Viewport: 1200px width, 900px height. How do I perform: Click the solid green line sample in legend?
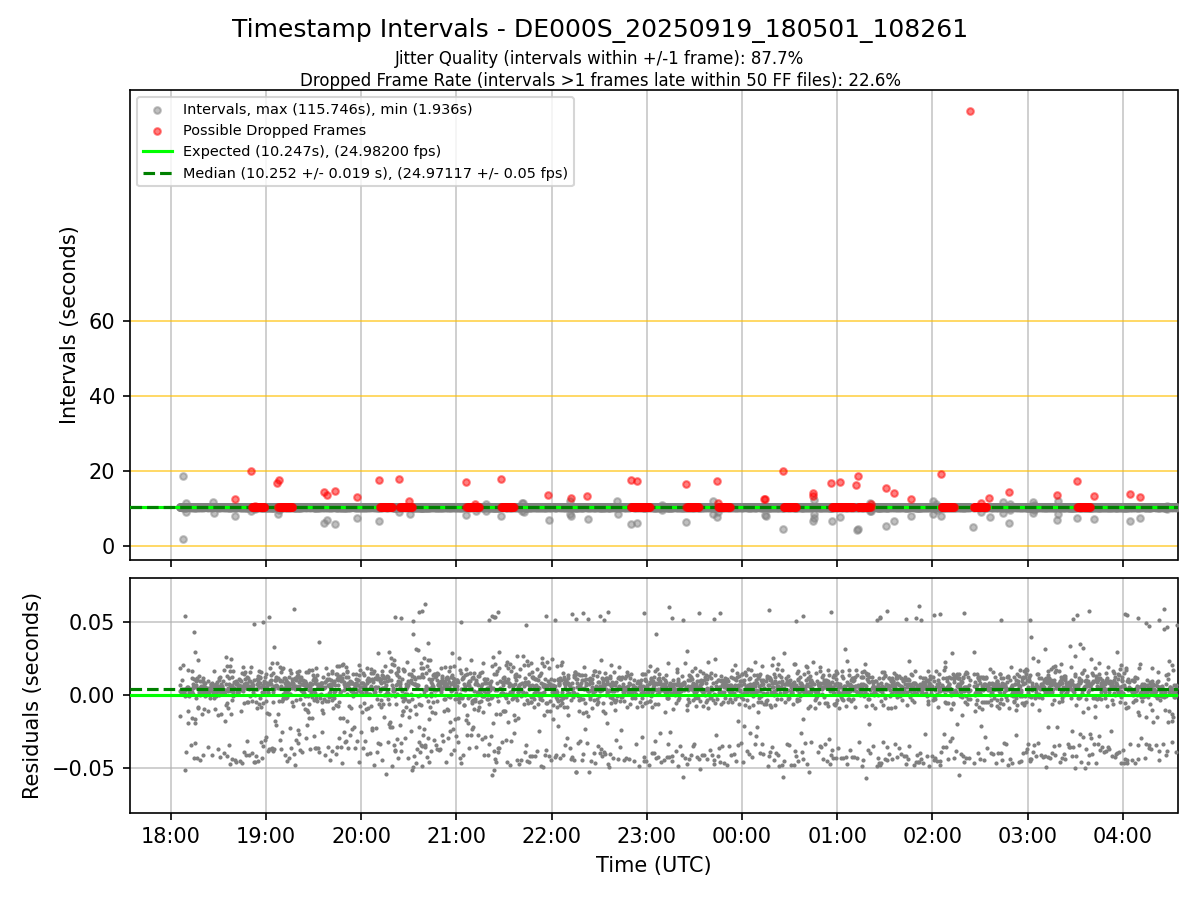pyautogui.click(x=157, y=152)
